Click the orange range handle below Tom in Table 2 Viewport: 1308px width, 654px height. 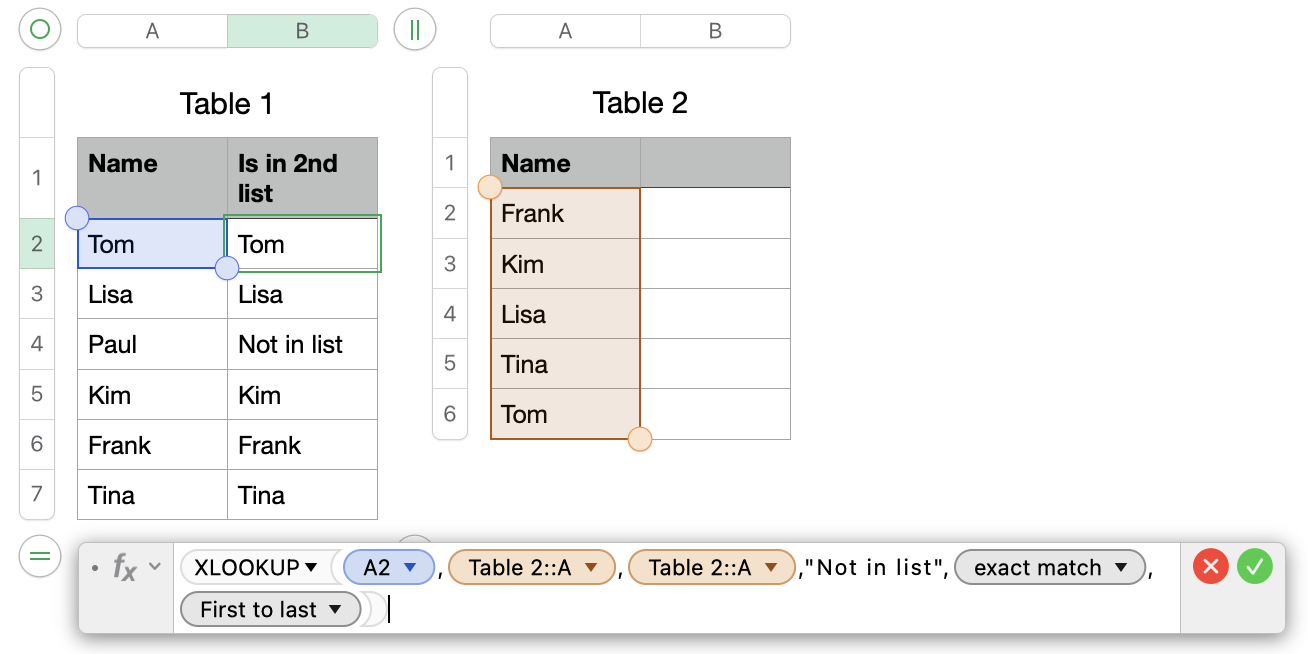(639, 439)
